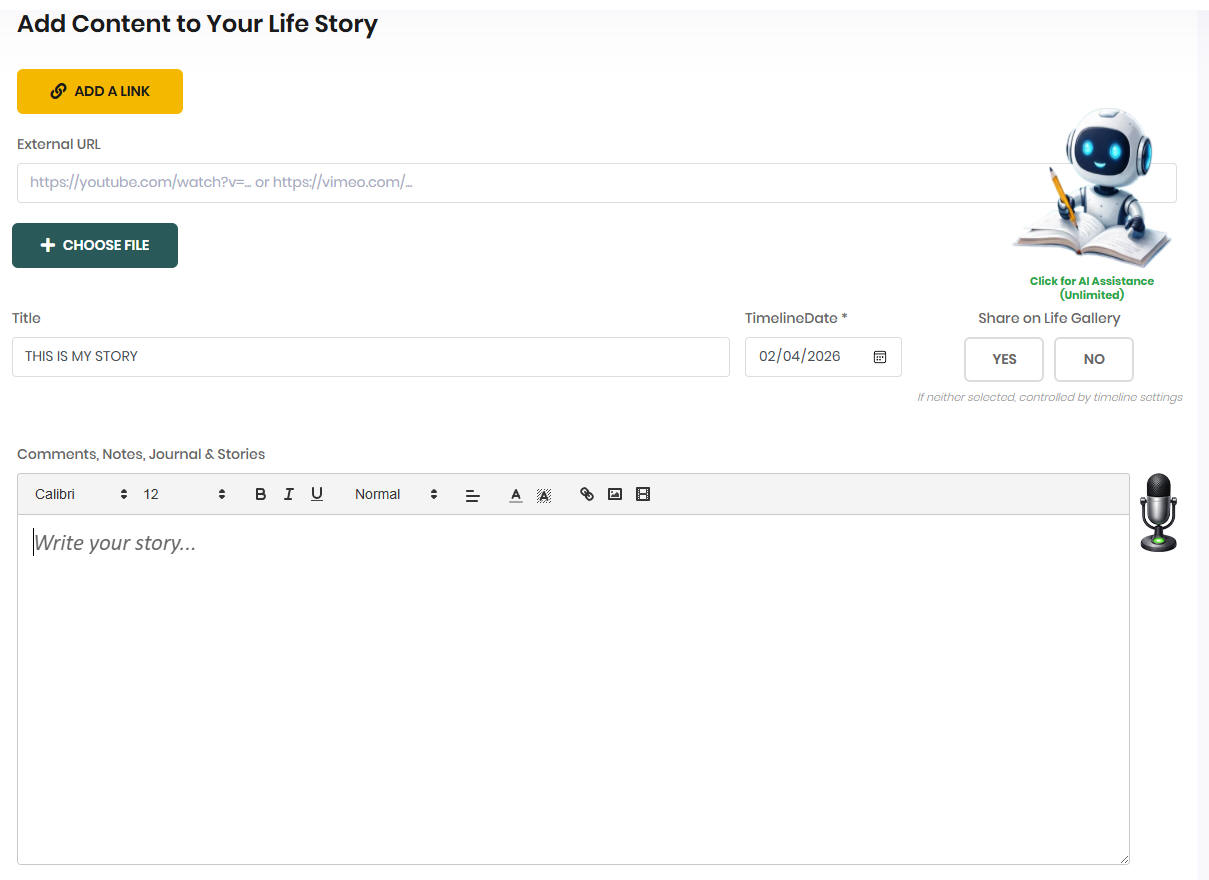Select NO for Share on Life Gallery
Image resolution: width=1209 pixels, height=880 pixels.
click(1093, 359)
